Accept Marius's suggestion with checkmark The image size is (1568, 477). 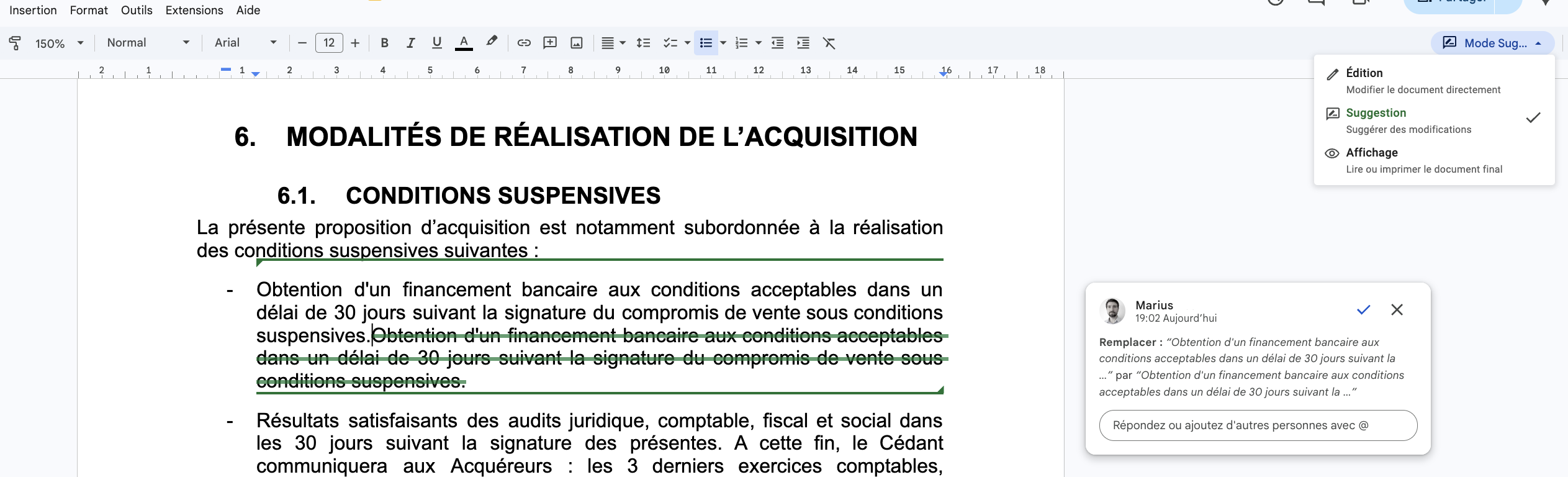coord(1363,309)
